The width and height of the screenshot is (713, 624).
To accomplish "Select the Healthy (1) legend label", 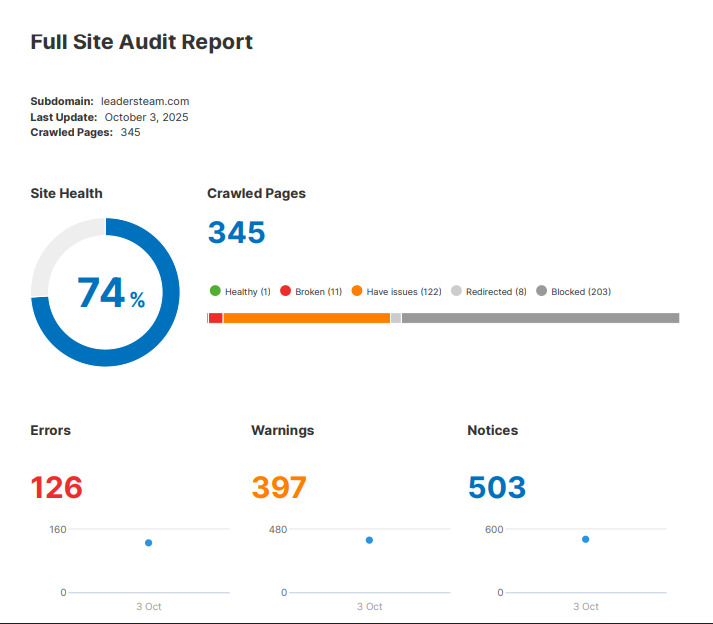I will pos(248,292).
